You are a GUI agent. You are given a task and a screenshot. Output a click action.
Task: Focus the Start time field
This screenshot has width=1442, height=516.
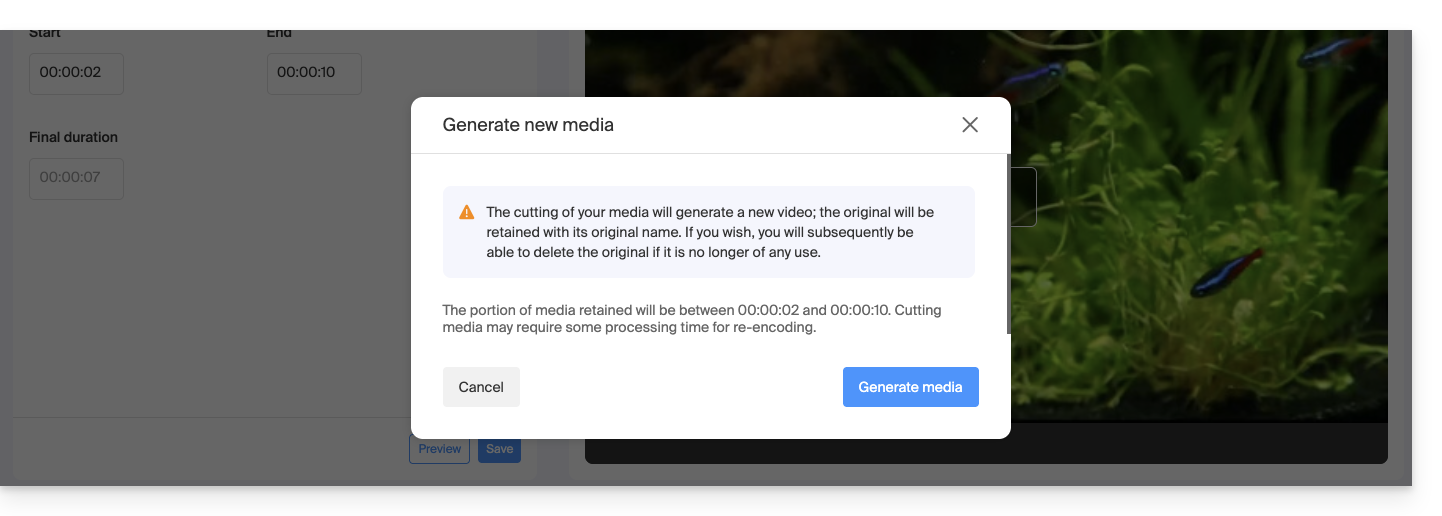pyautogui.click(x=76, y=73)
